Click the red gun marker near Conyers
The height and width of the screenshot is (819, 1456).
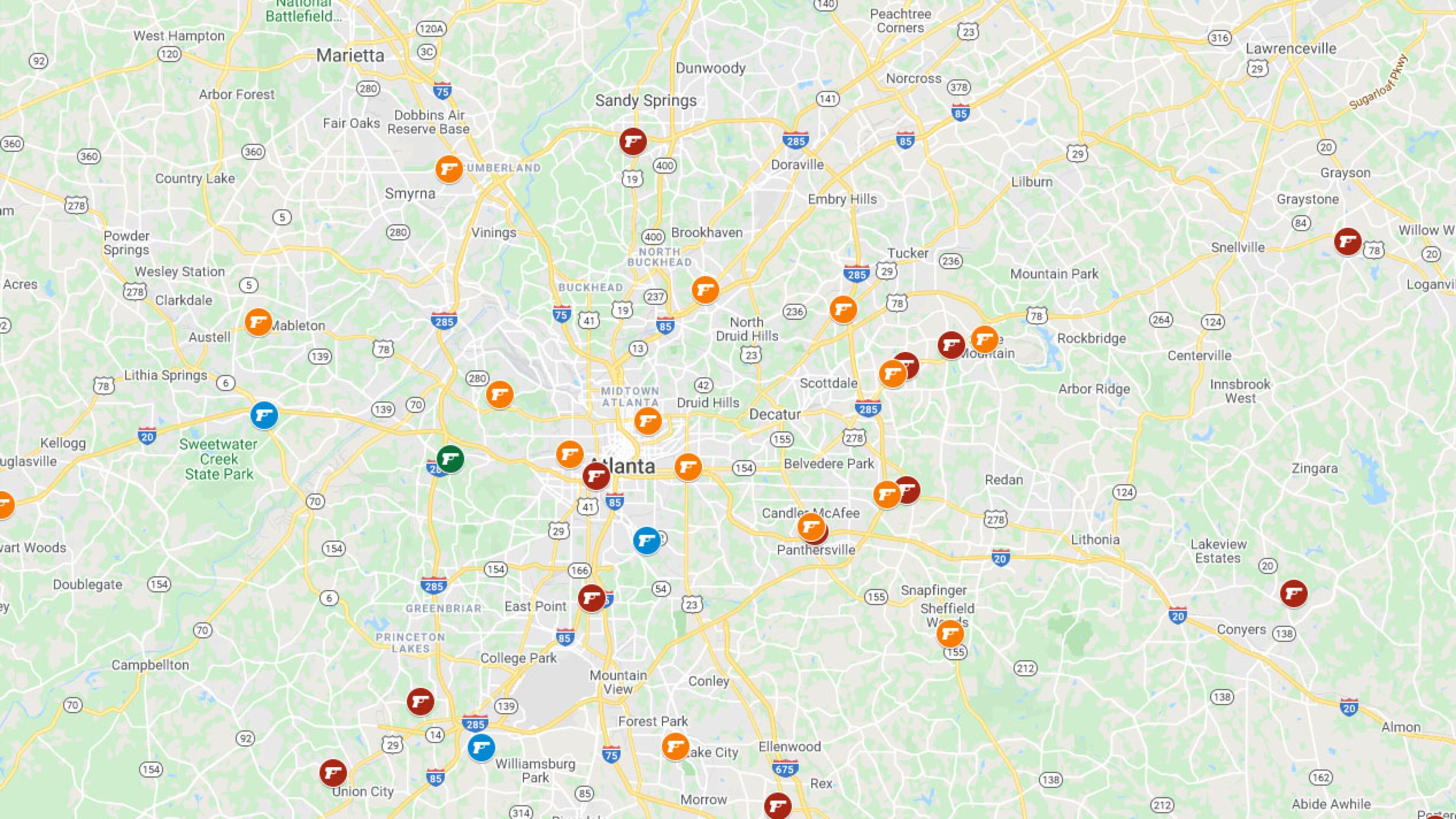[1293, 593]
